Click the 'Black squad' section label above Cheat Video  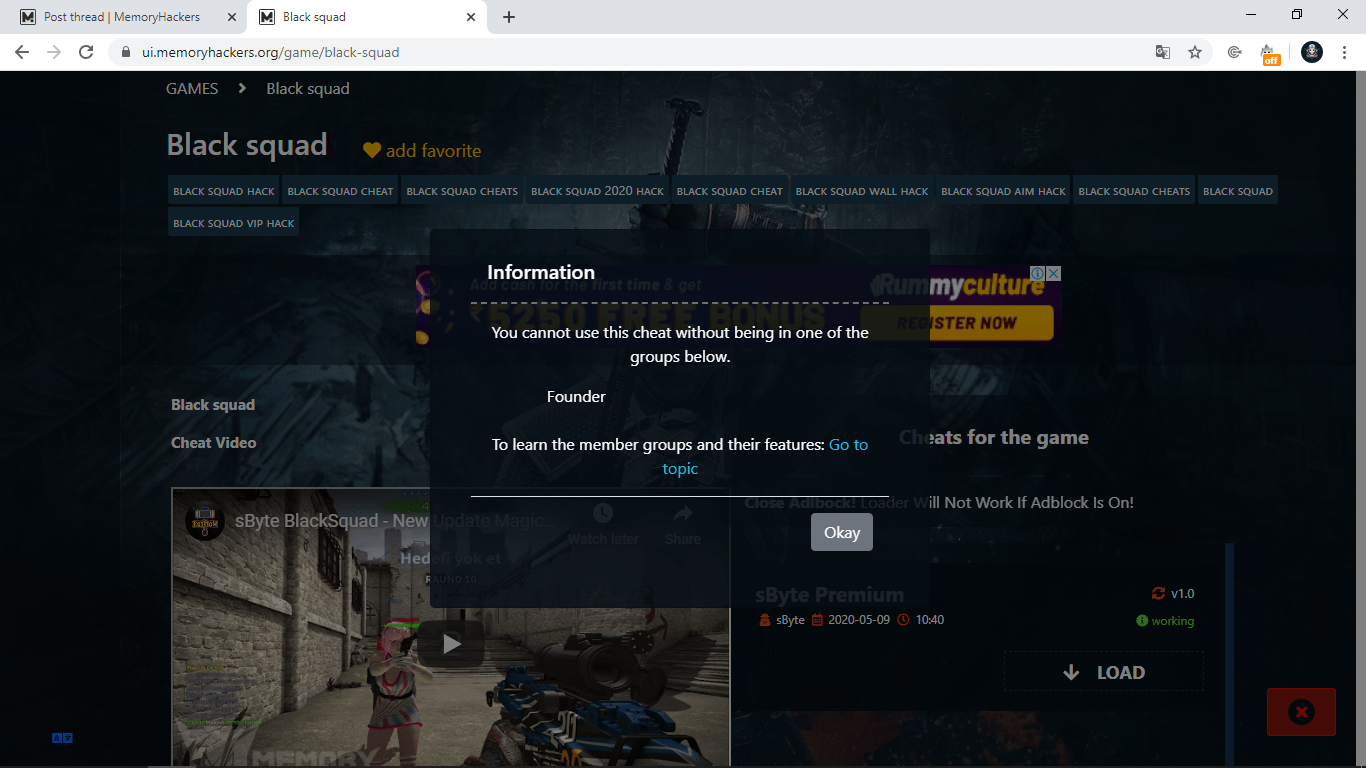click(213, 404)
